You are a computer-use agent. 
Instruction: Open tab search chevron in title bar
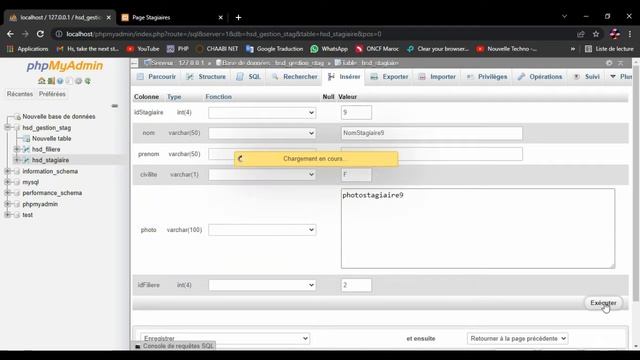[x=564, y=16]
